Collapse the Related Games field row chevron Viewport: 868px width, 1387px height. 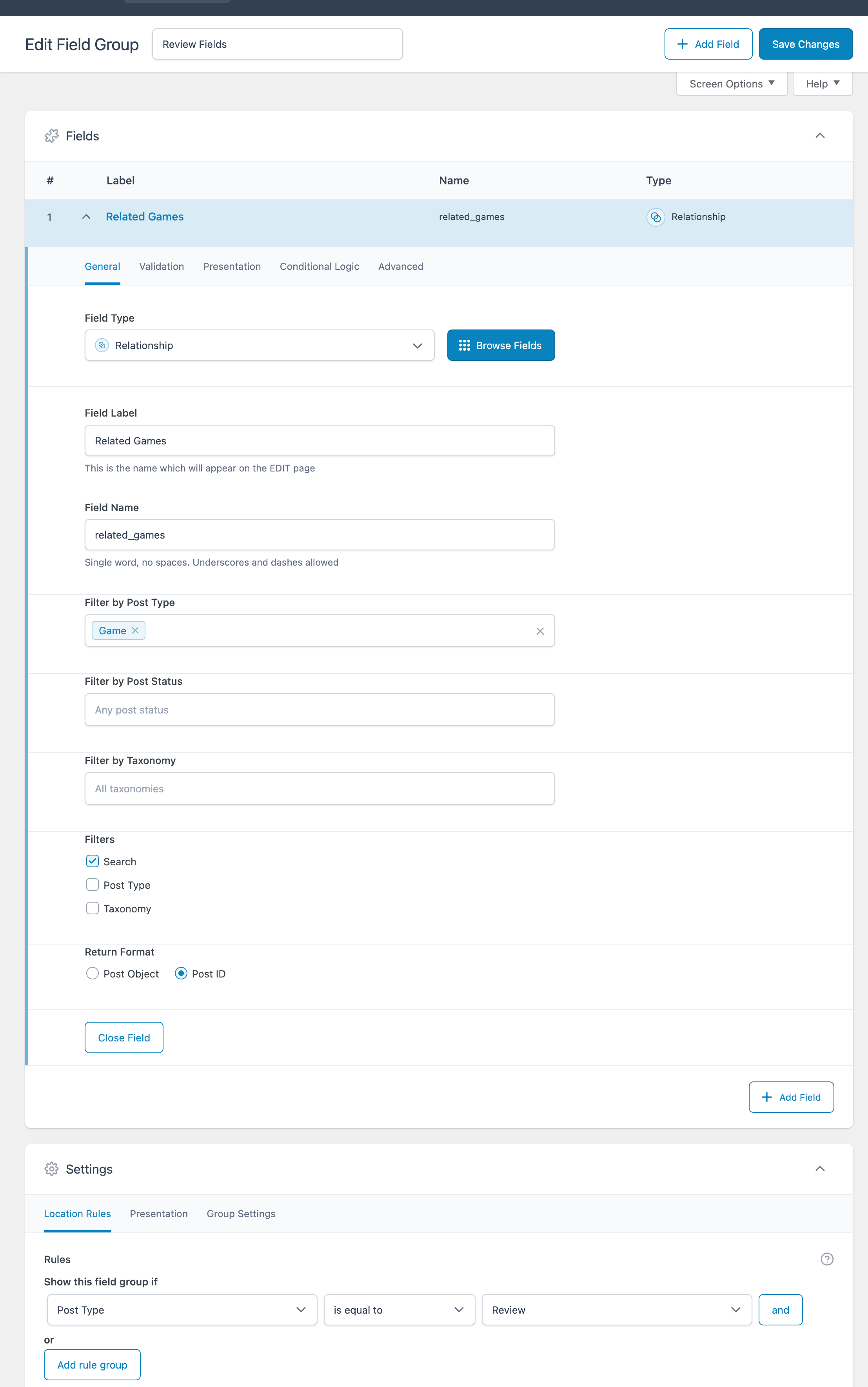[86, 217]
